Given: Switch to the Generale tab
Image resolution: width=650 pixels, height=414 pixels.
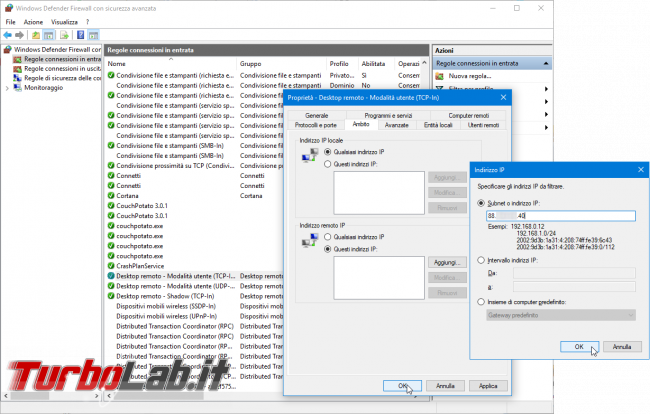Looking at the screenshot, I should point(317,116).
